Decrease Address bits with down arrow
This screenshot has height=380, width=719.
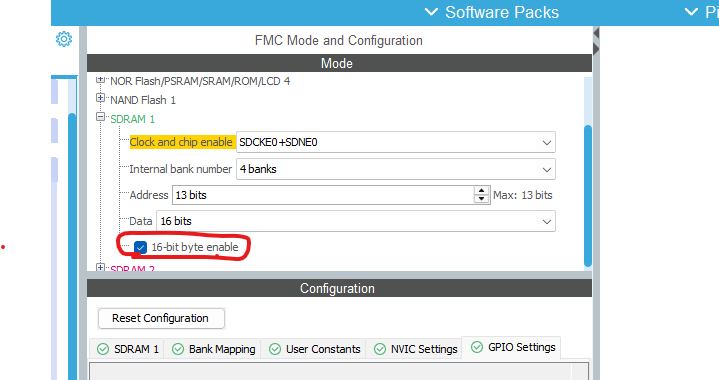pos(481,199)
